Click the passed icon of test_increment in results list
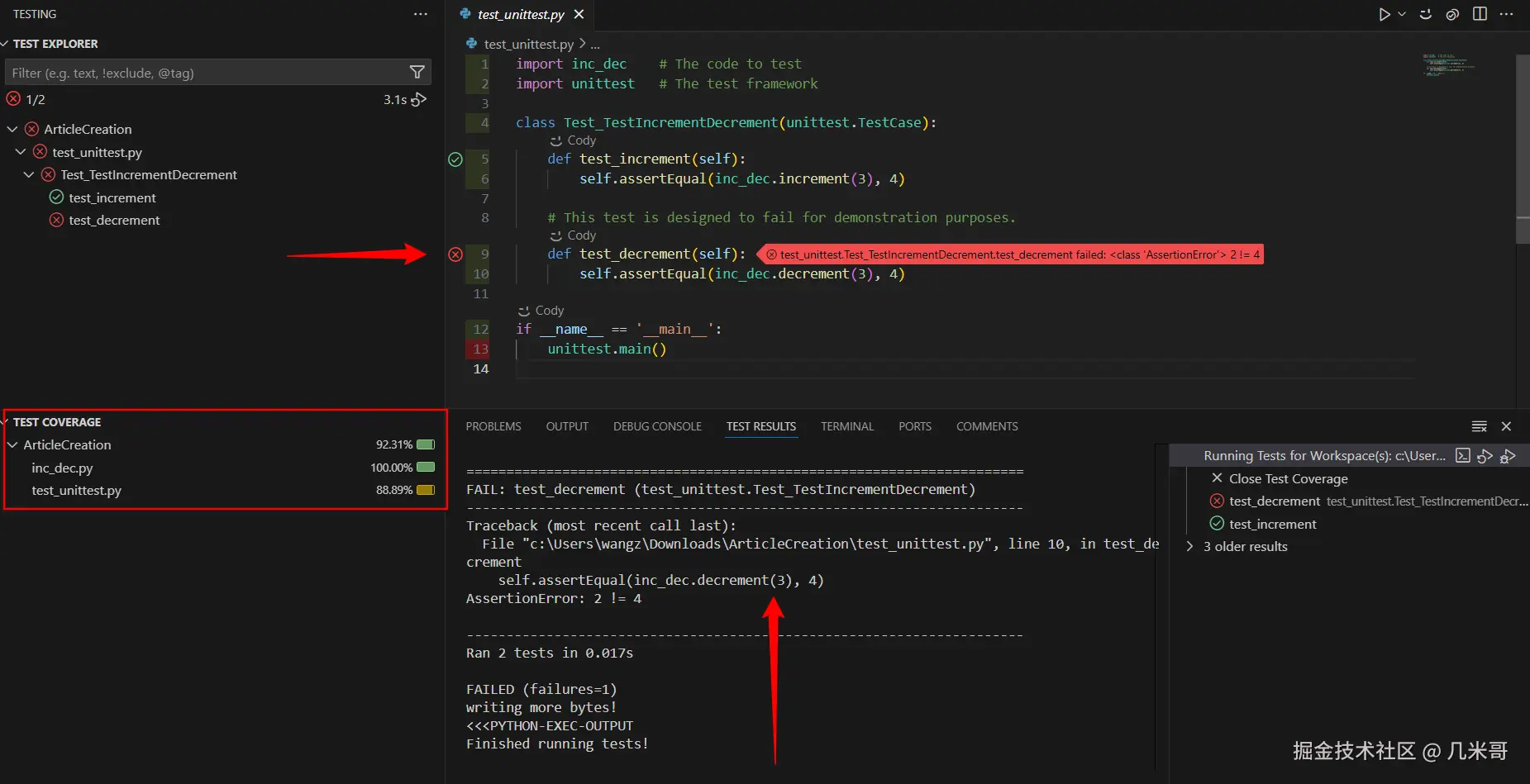Viewport: 1530px width, 784px height. (x=1217, y=524)
